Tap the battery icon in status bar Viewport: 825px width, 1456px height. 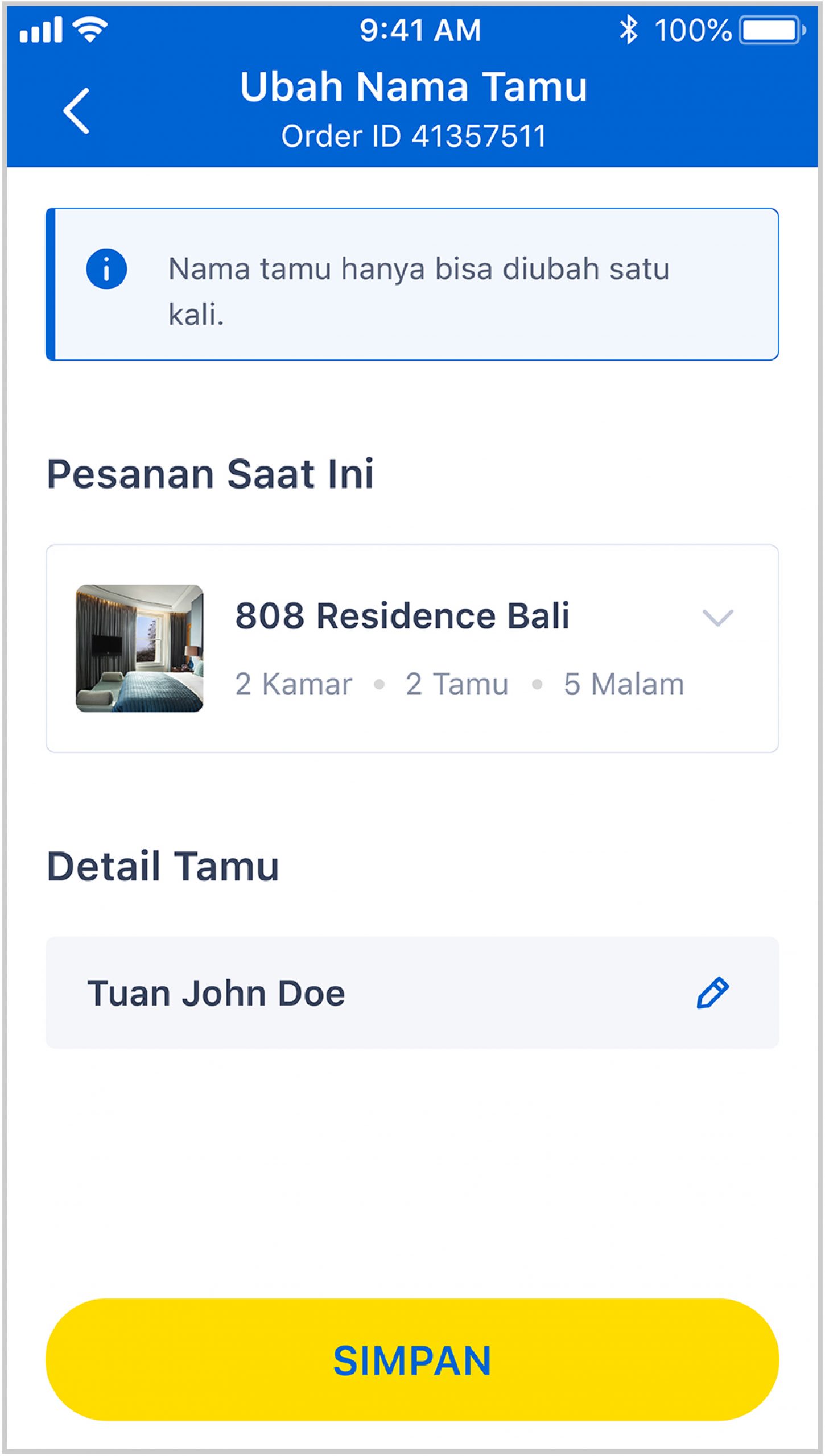772,30
